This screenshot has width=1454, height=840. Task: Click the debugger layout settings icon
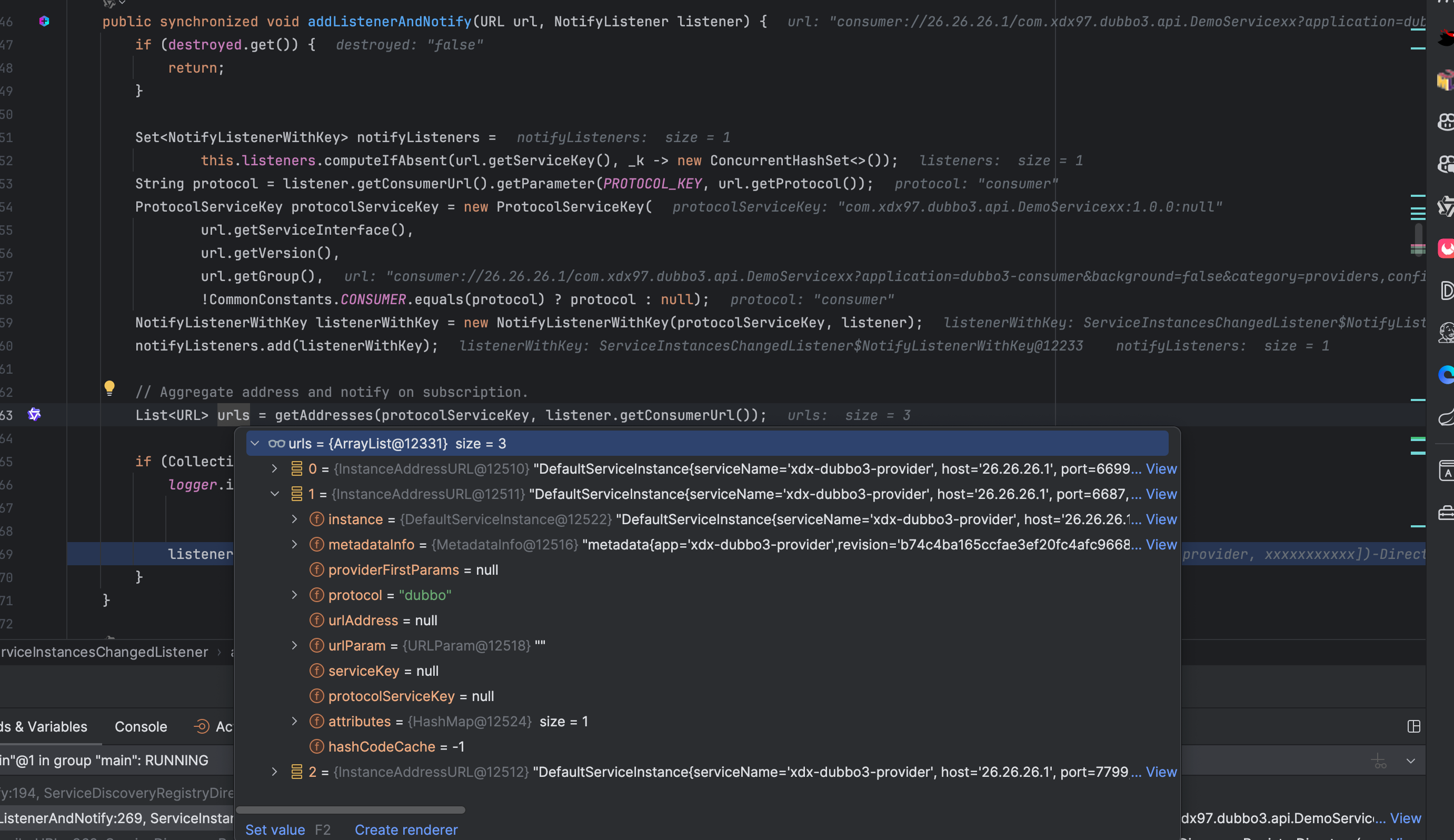1413,726
